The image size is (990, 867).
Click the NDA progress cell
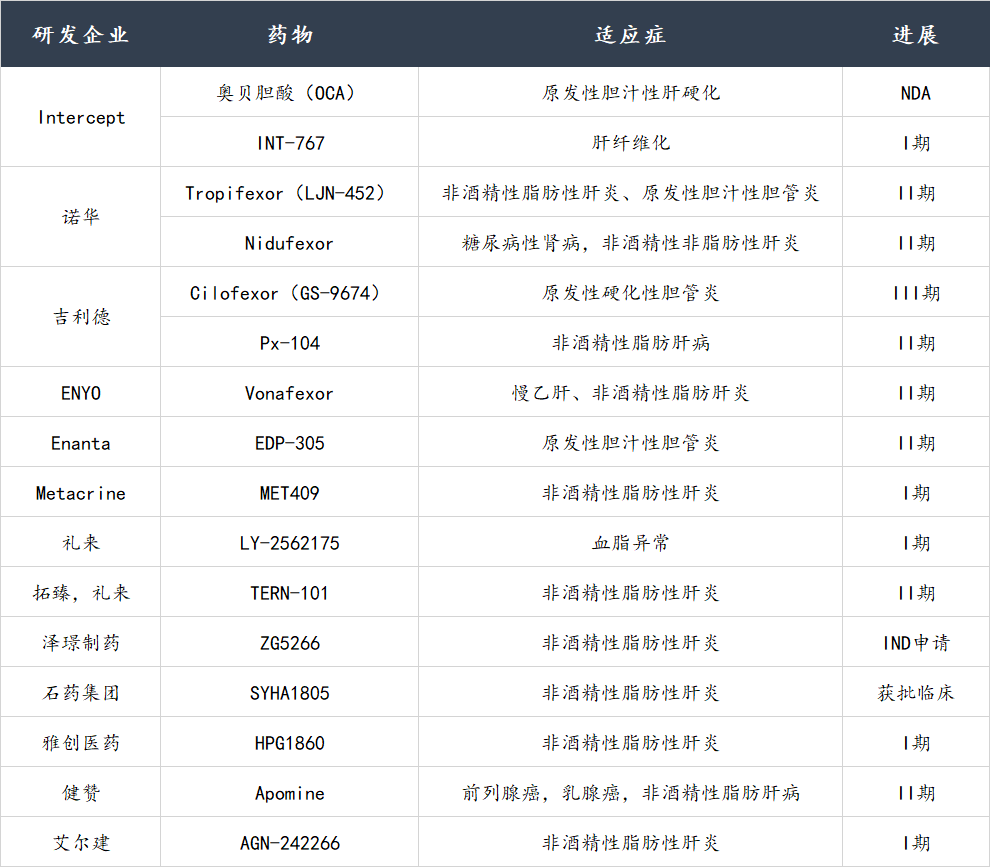click(915, 92)
